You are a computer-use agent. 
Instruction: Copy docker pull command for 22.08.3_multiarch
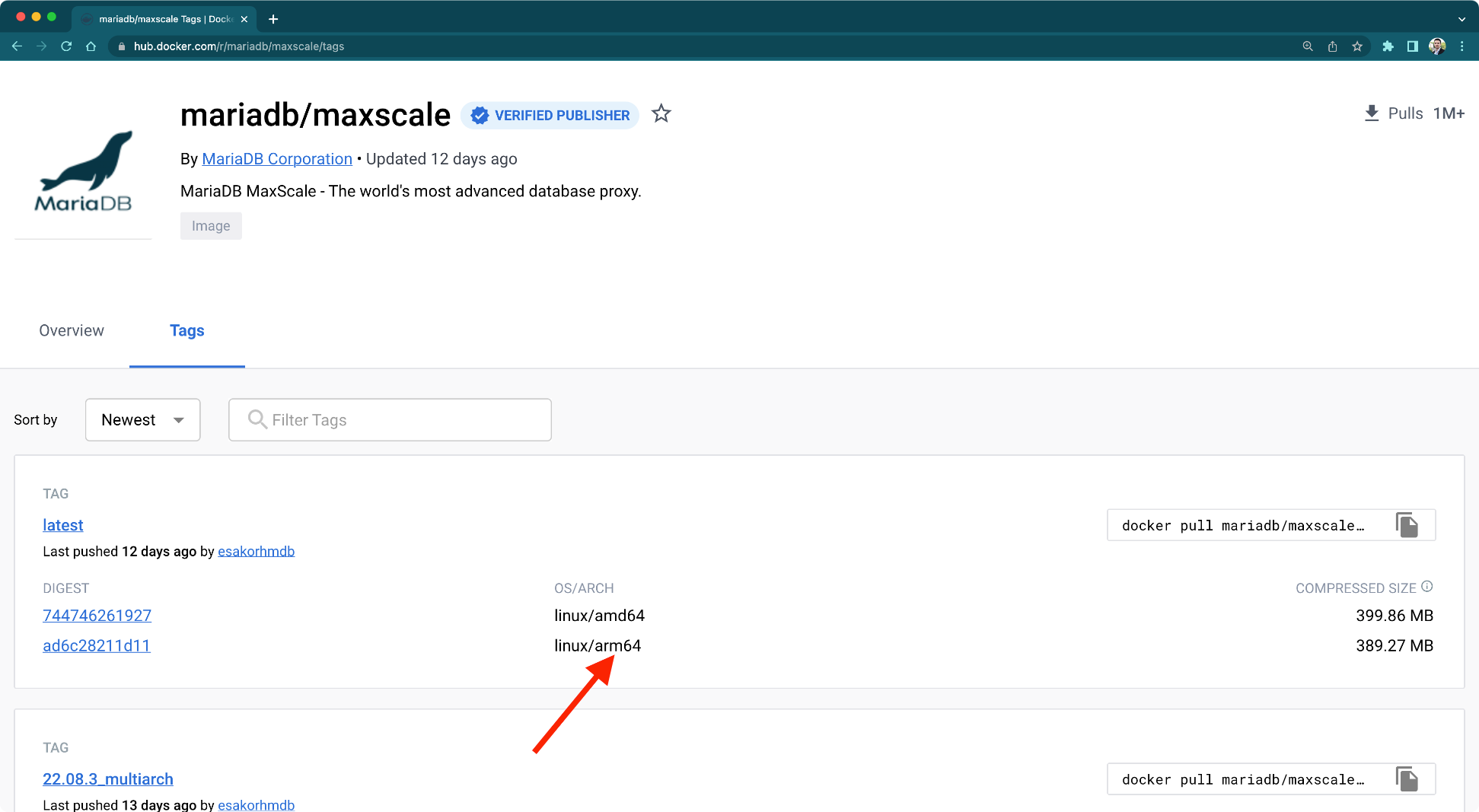1407,779
